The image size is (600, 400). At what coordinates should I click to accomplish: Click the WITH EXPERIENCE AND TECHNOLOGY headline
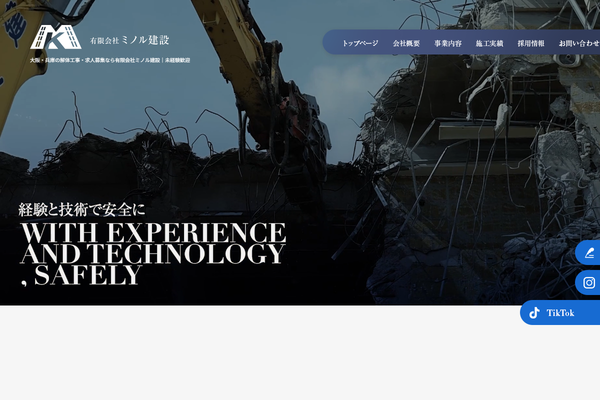pos(153,253)
